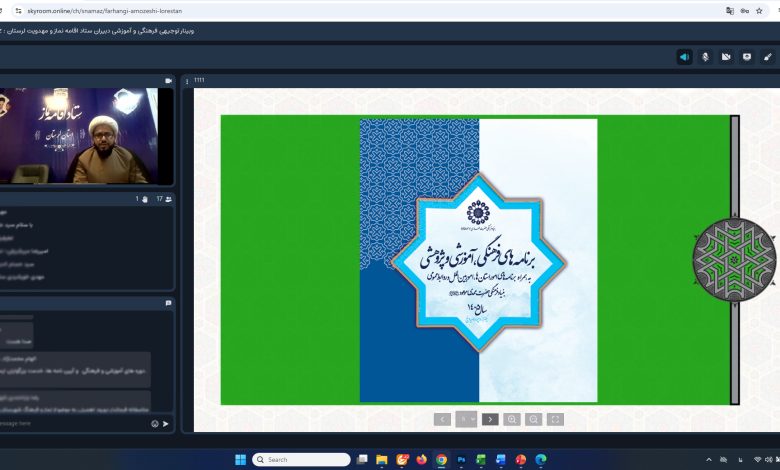Image resolution: width=780 pixels, height=470 pixels.
Task: Open the volume control in system tray
Action: tap(769, 460)
